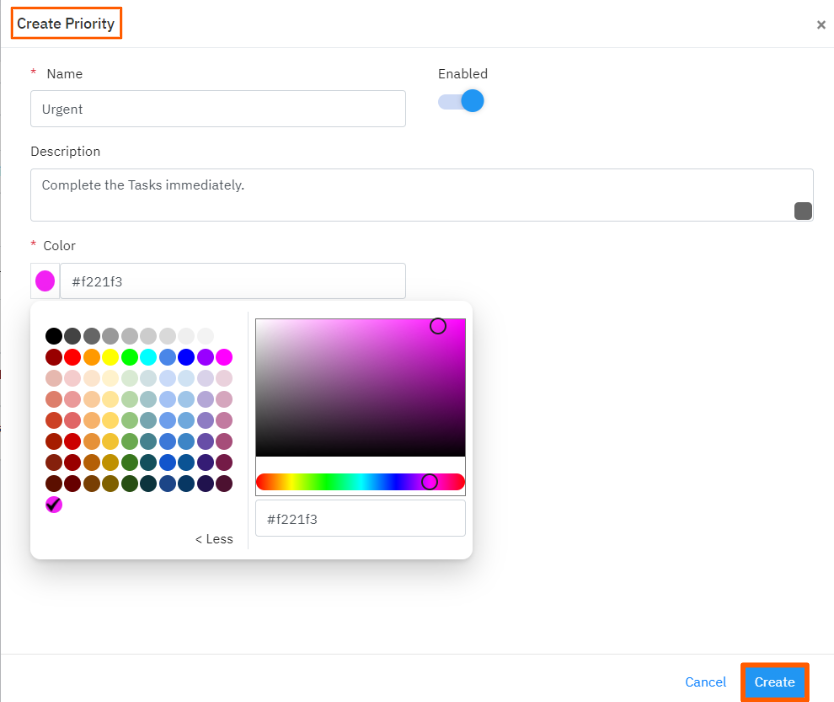Collapse the picker with Less
Viewport: 834px width, 702px height.
tap(213, 539)
